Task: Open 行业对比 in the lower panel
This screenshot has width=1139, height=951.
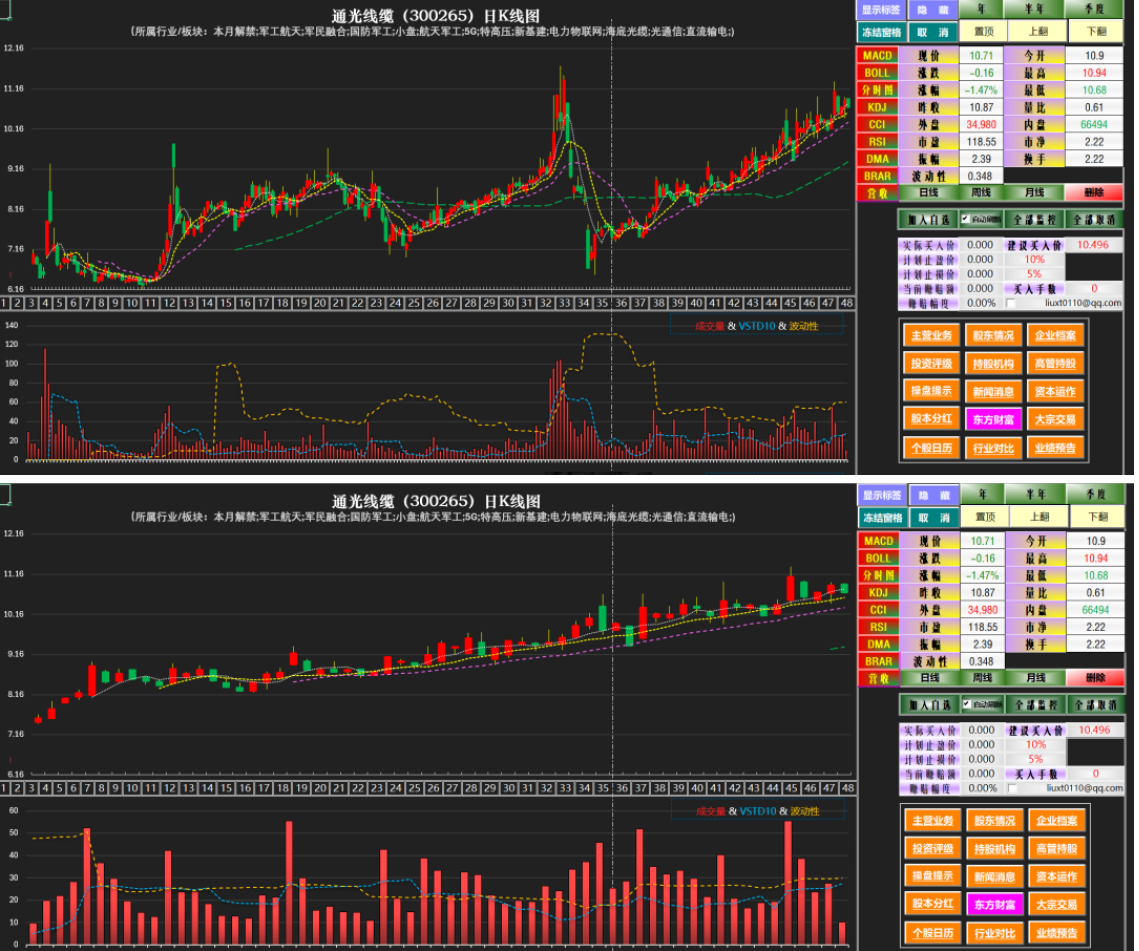Action: 994,933
